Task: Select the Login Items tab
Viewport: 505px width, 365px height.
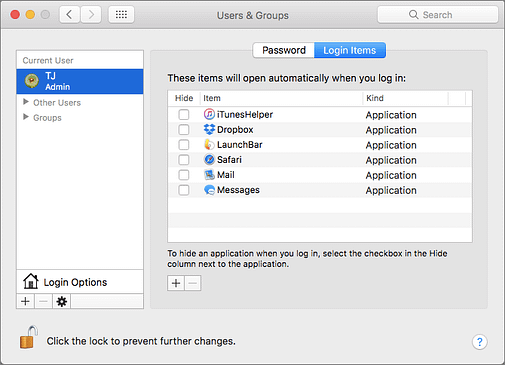Action: (x=350, y=50)
